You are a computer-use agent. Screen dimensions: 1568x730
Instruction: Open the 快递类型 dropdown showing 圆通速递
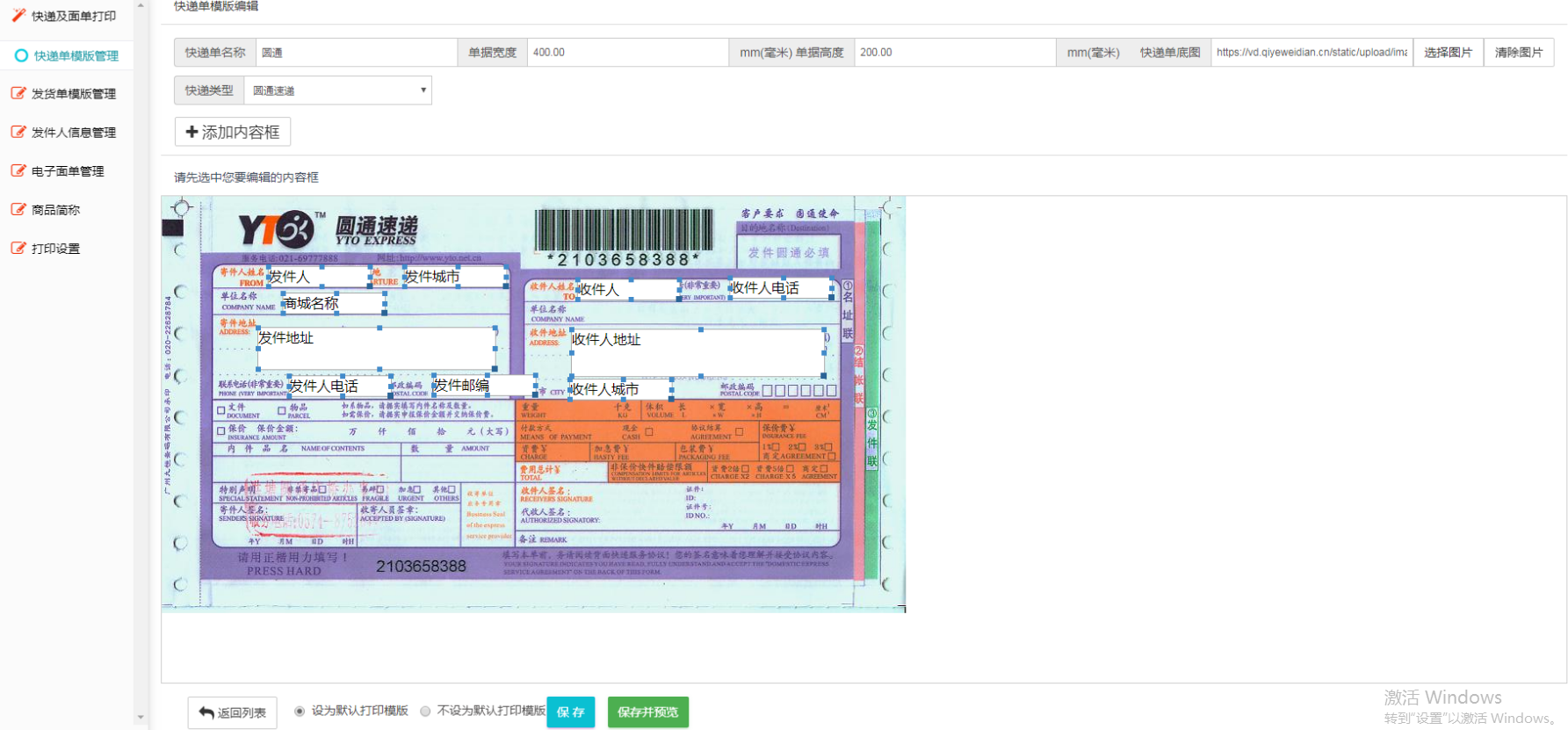(338, 90)
